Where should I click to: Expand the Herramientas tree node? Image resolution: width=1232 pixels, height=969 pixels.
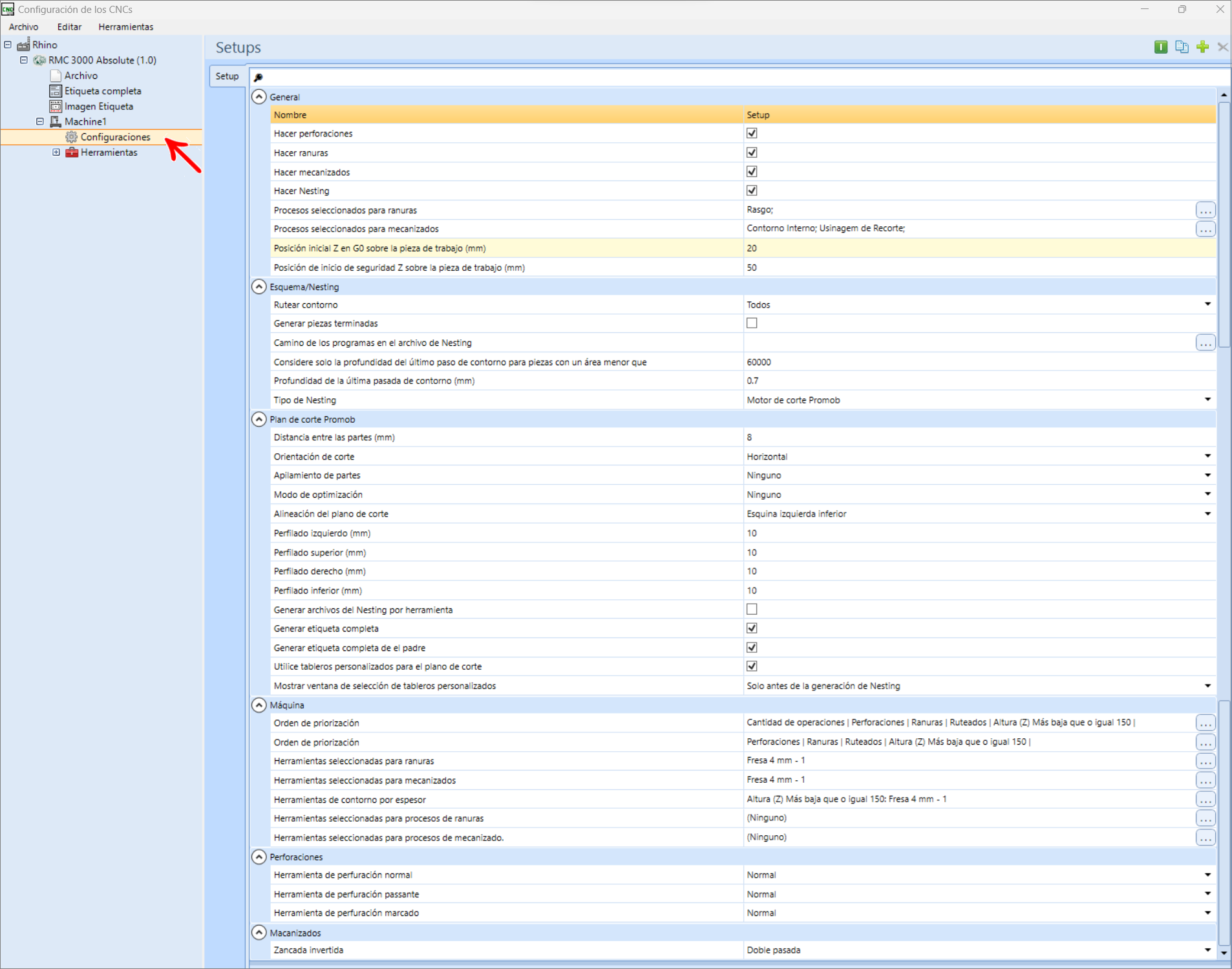[56, 153]
